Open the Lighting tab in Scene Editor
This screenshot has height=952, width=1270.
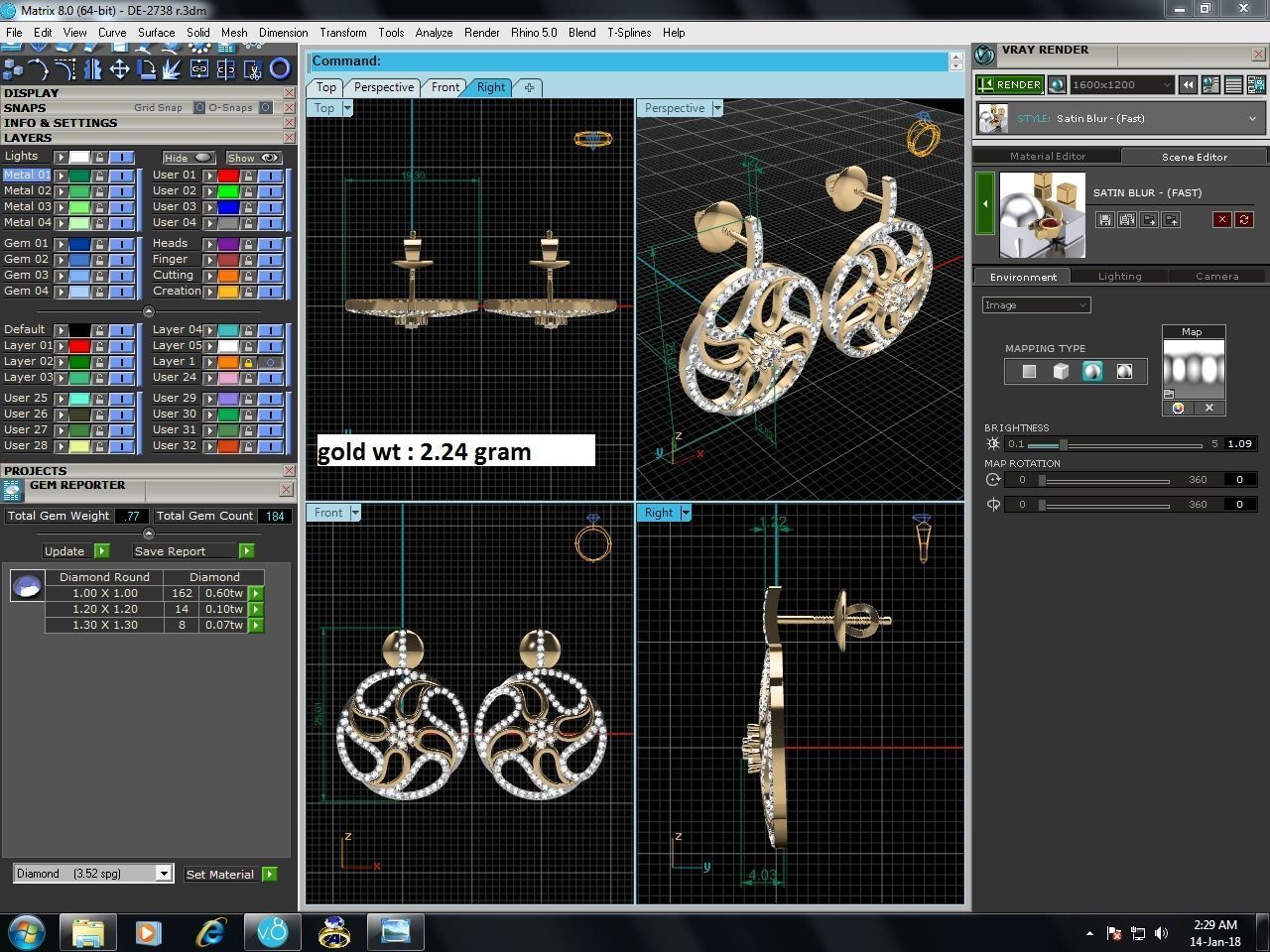1119,277
